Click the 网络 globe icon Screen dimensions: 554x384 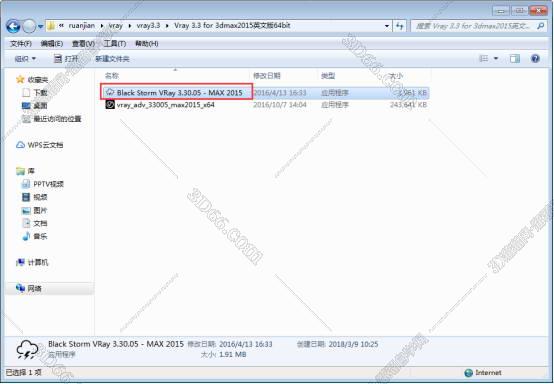click(20, 288)
